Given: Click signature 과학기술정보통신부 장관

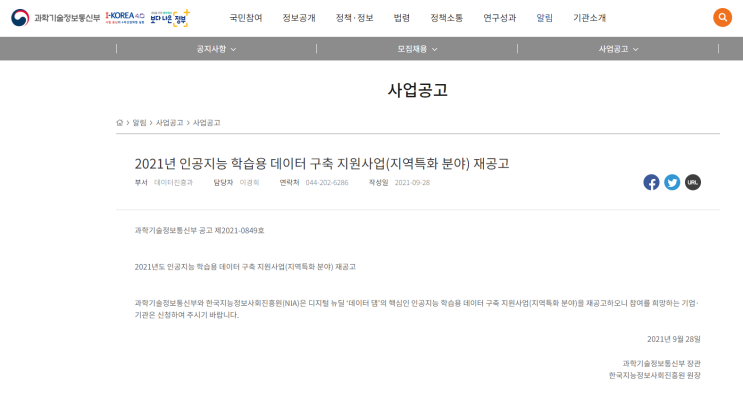Looking at the screenshot, I should click(x=661, y=363).
